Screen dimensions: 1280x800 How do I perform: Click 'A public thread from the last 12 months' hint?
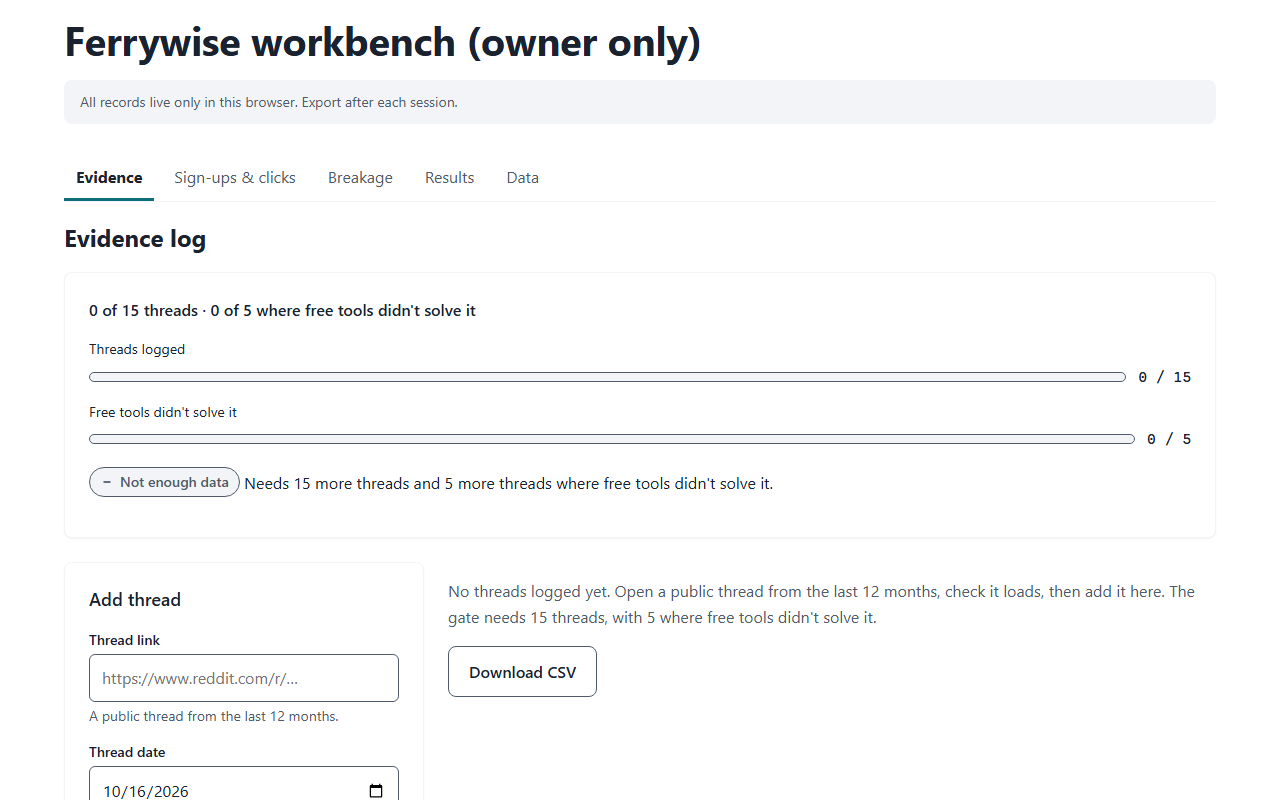point(214,717)
